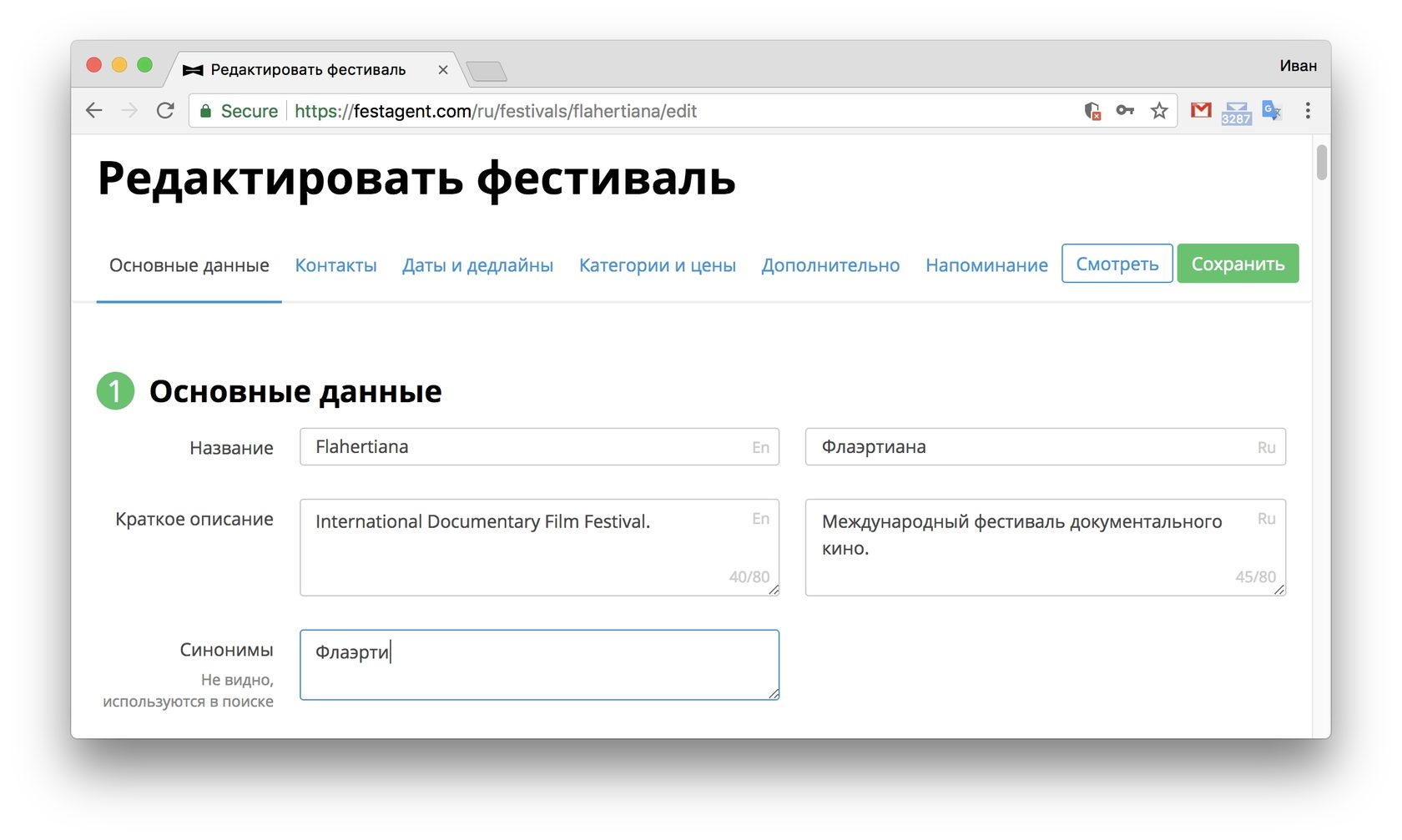
Task: Click the English short description textarea
Action: click(539, 547)
